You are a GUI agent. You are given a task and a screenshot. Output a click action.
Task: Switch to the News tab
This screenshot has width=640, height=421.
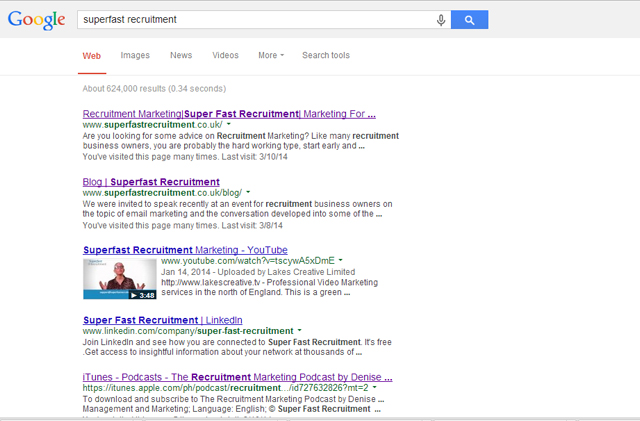pos(181,55)
